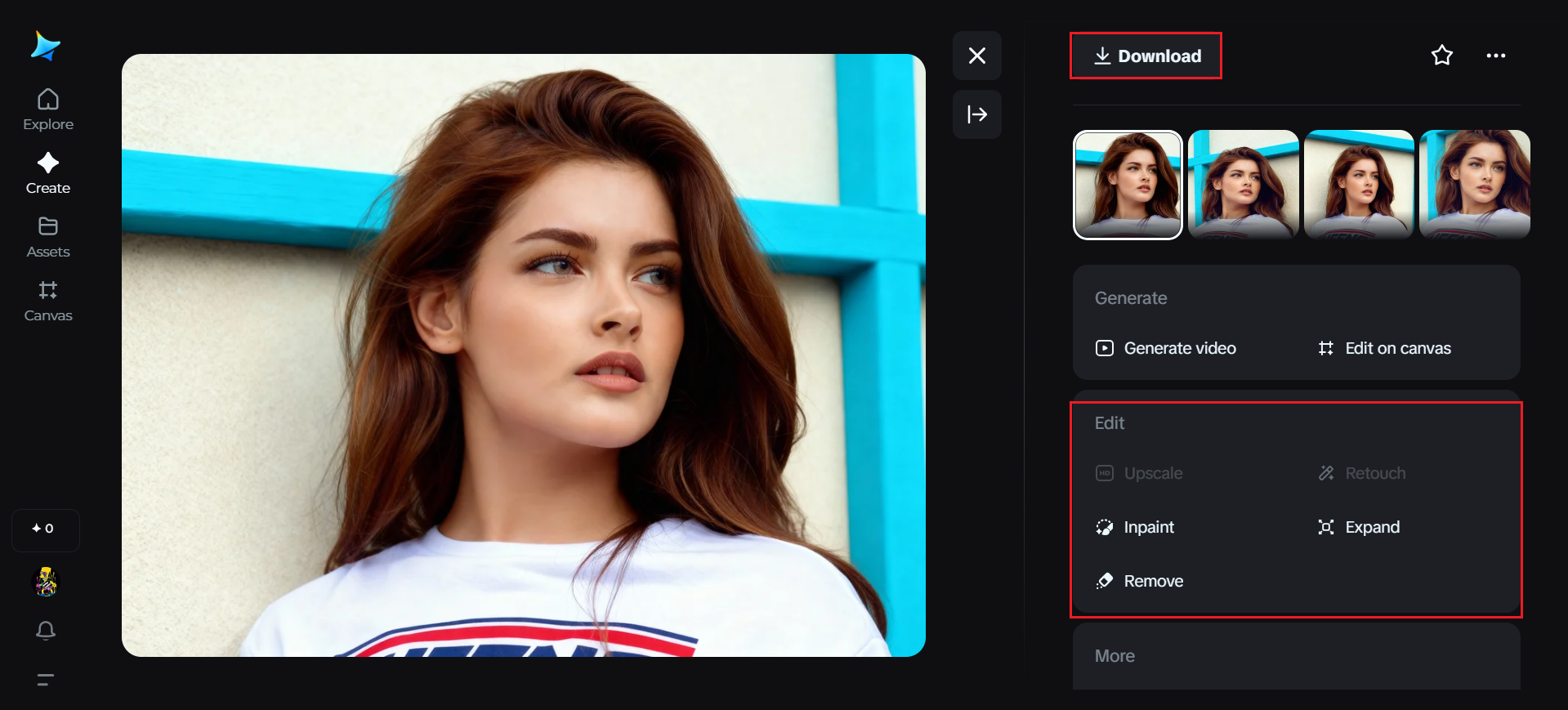
Task: Select the Inpaint edit tool
Action: tap(1136, 527)
